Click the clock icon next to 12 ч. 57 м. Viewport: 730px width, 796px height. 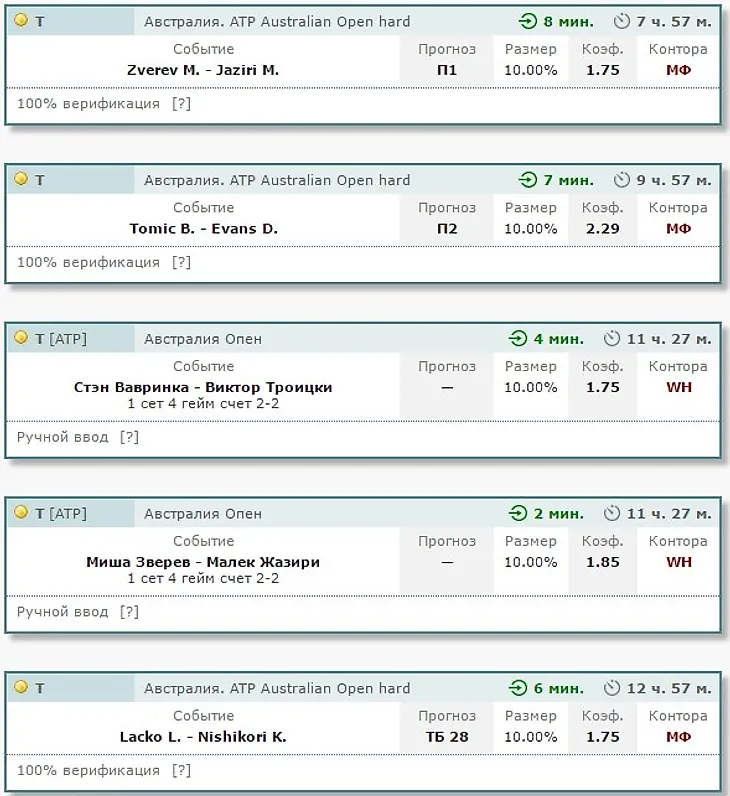coord(612,688)
